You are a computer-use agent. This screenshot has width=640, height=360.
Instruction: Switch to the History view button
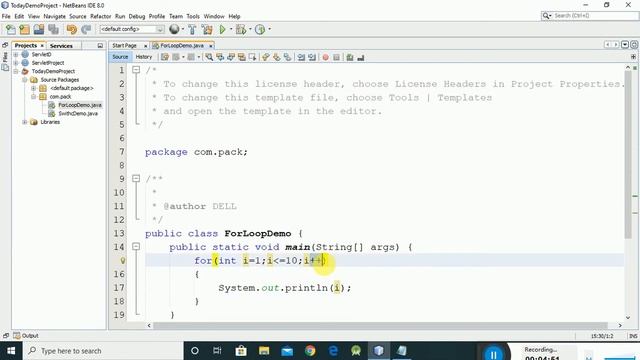tap(144, 57)
